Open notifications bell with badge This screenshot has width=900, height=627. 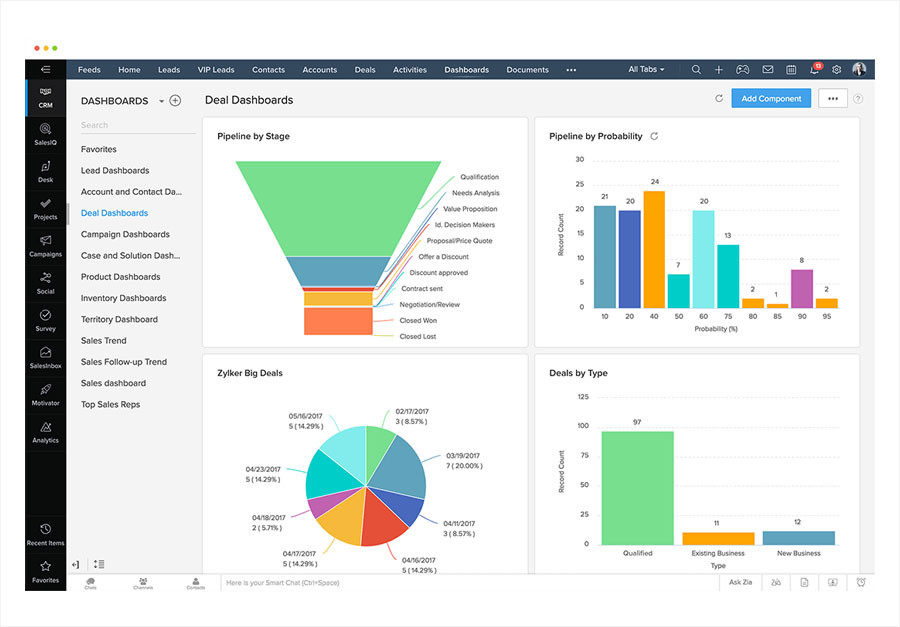click(815, 69)
